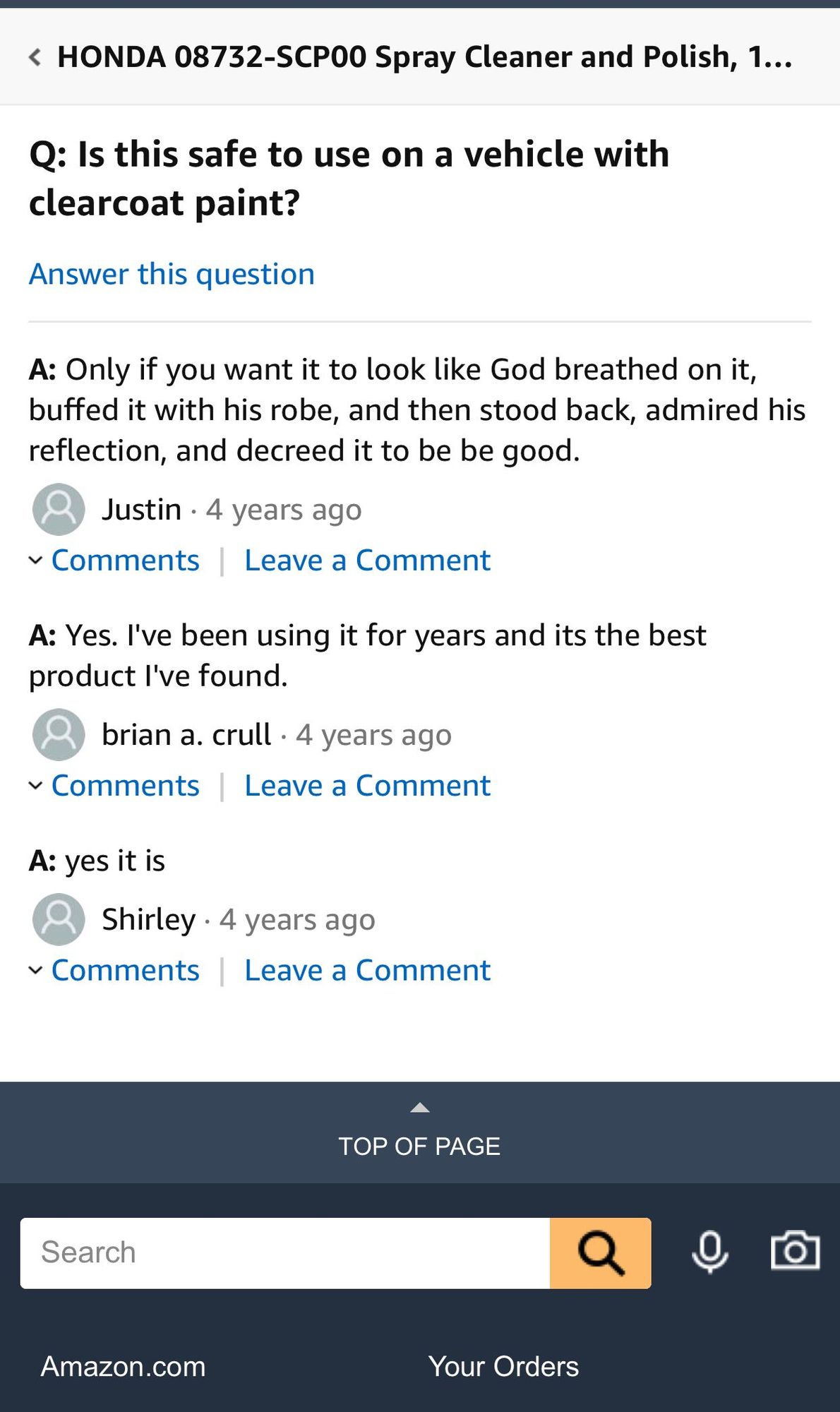Open camera search icon
Image resolution: width=840 pixels, height=1412 pixels.
click(795, 1251)
